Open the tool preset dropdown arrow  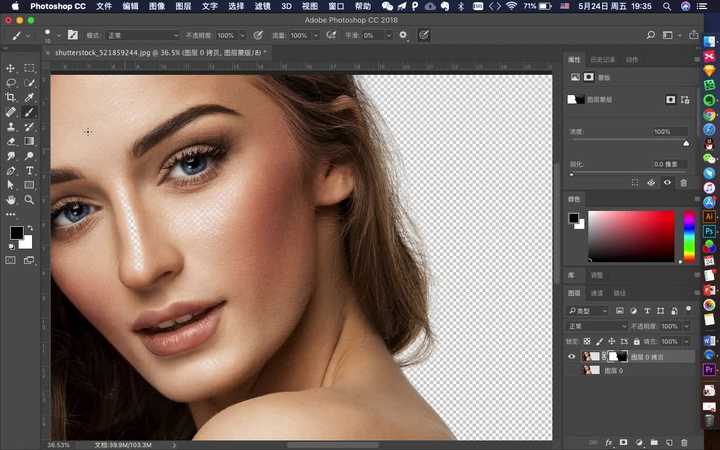pyautogui.click(x=28, y=35)
